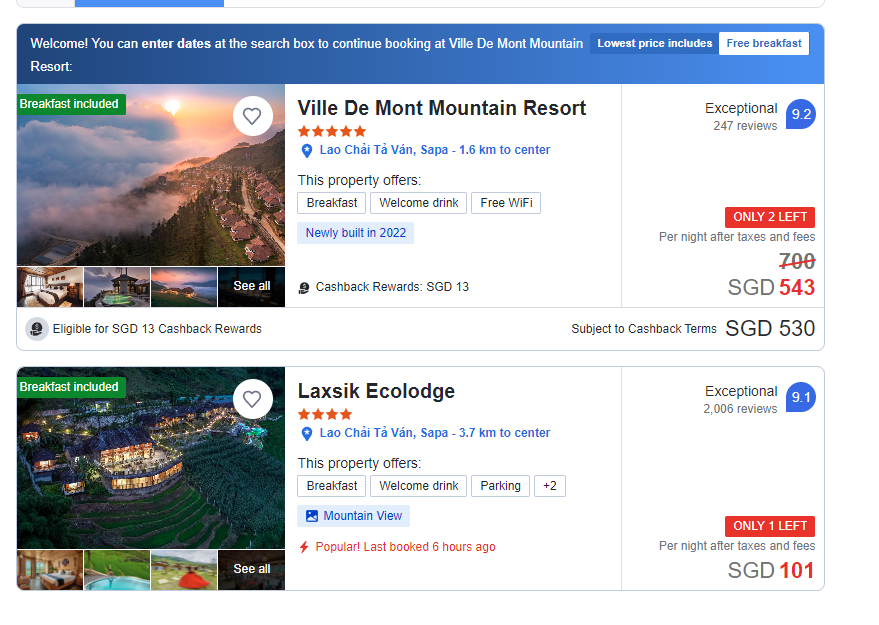The height and width of the screenshot is (625, 879).
Task: Click the Mountain View picture icon
Action: [312, 516]
